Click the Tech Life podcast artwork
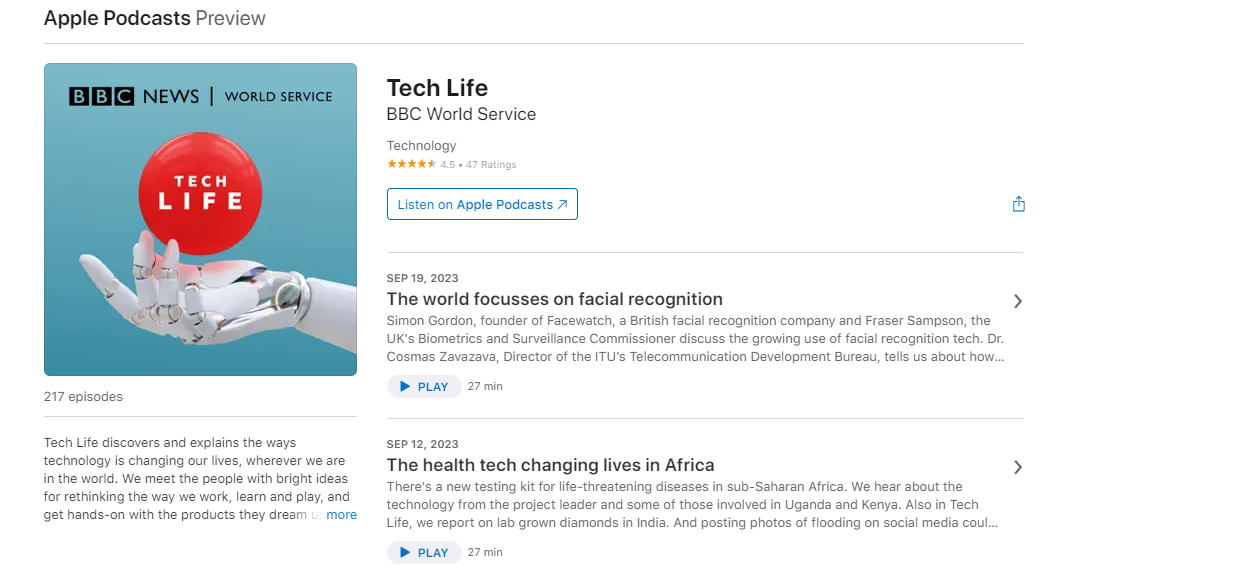The image size is (1258, 579). tap(200, 218)
